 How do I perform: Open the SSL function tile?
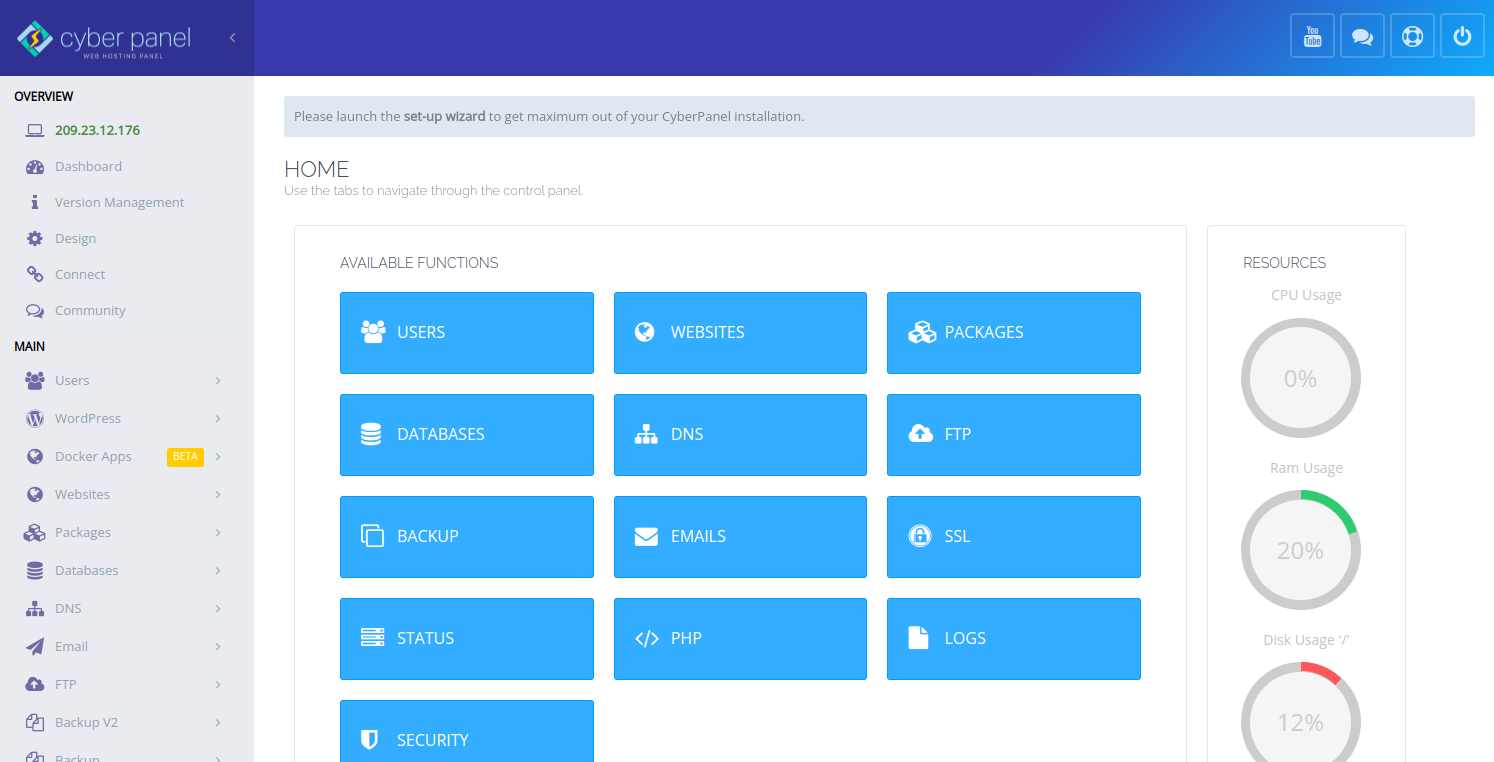coord(1013,537)
